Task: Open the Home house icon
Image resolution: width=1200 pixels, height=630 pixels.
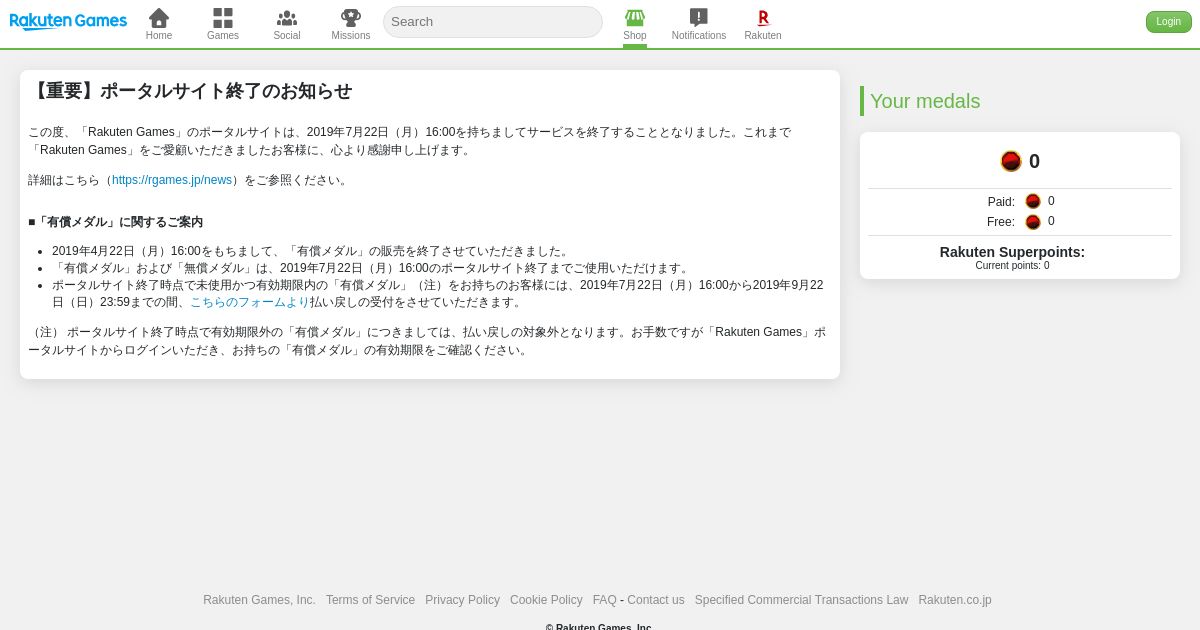Action: point(159,18)
